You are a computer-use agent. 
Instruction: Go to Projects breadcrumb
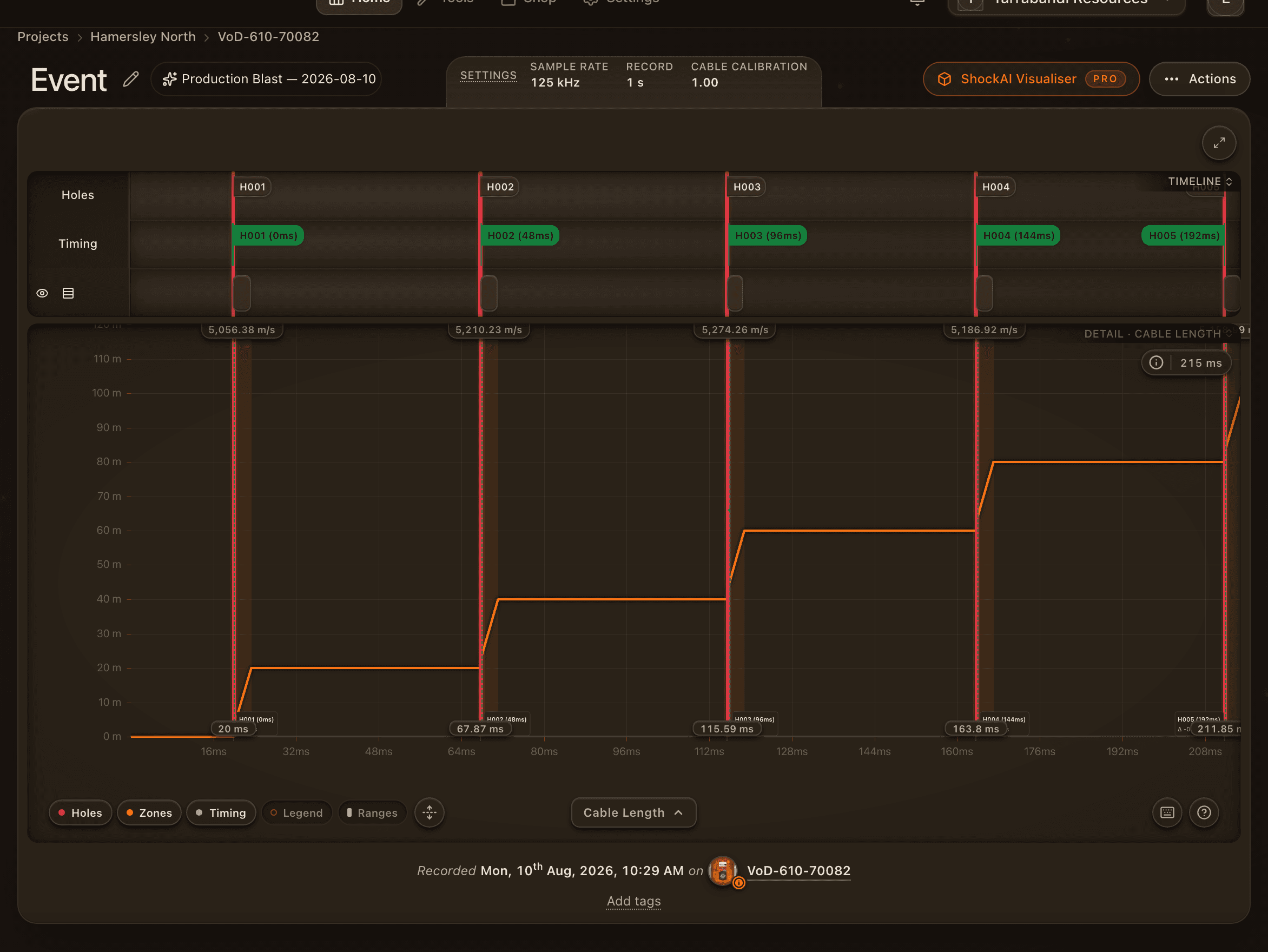(x=43, y=37)
